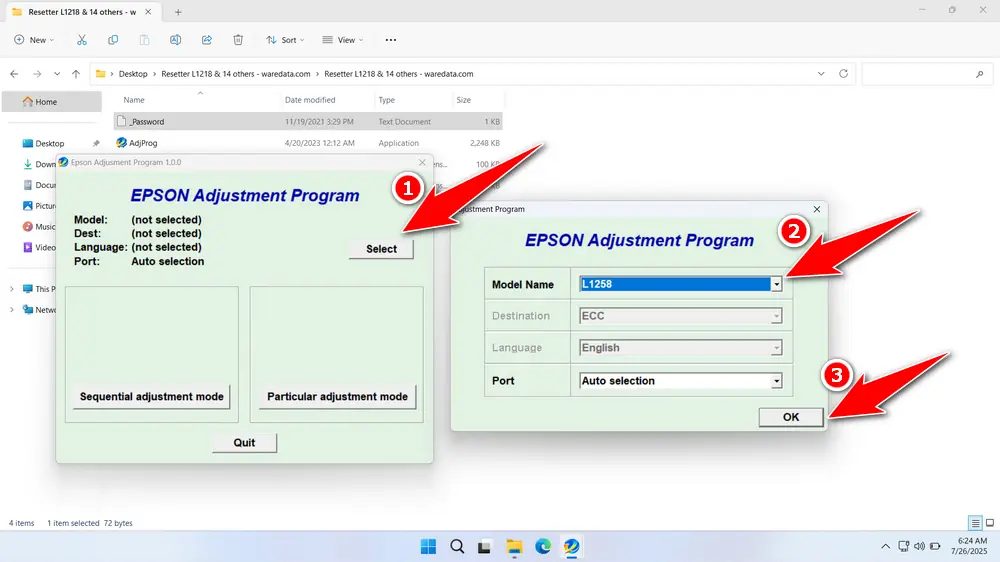
Task: Sort by the Size column header
Action: [x=464, y=100]
